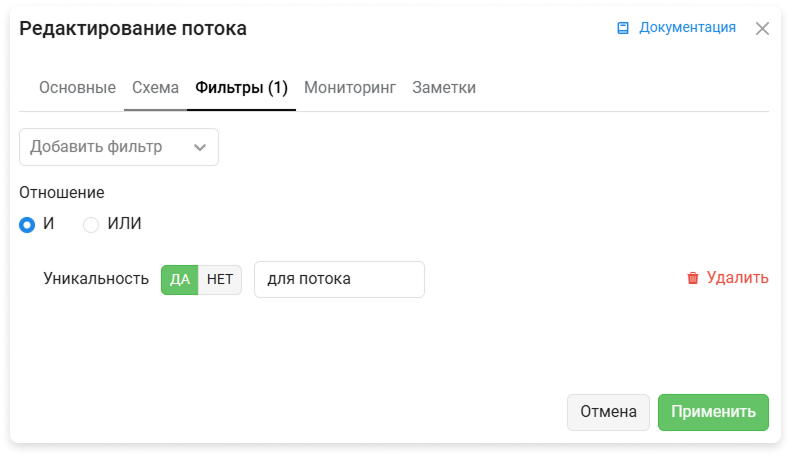This screenshot has height=457, width=791.
Task: Click the red trash icon for Удалить
Action: [693, 278]
